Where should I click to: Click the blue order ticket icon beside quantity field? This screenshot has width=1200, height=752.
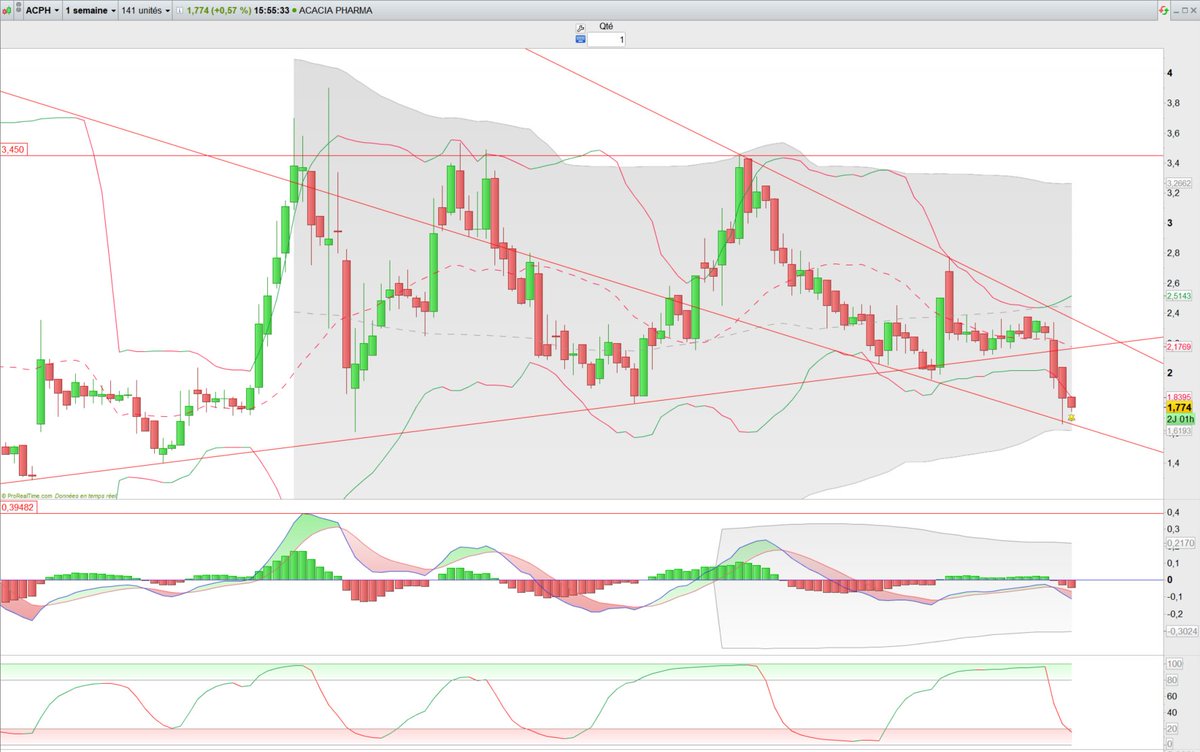580,40
